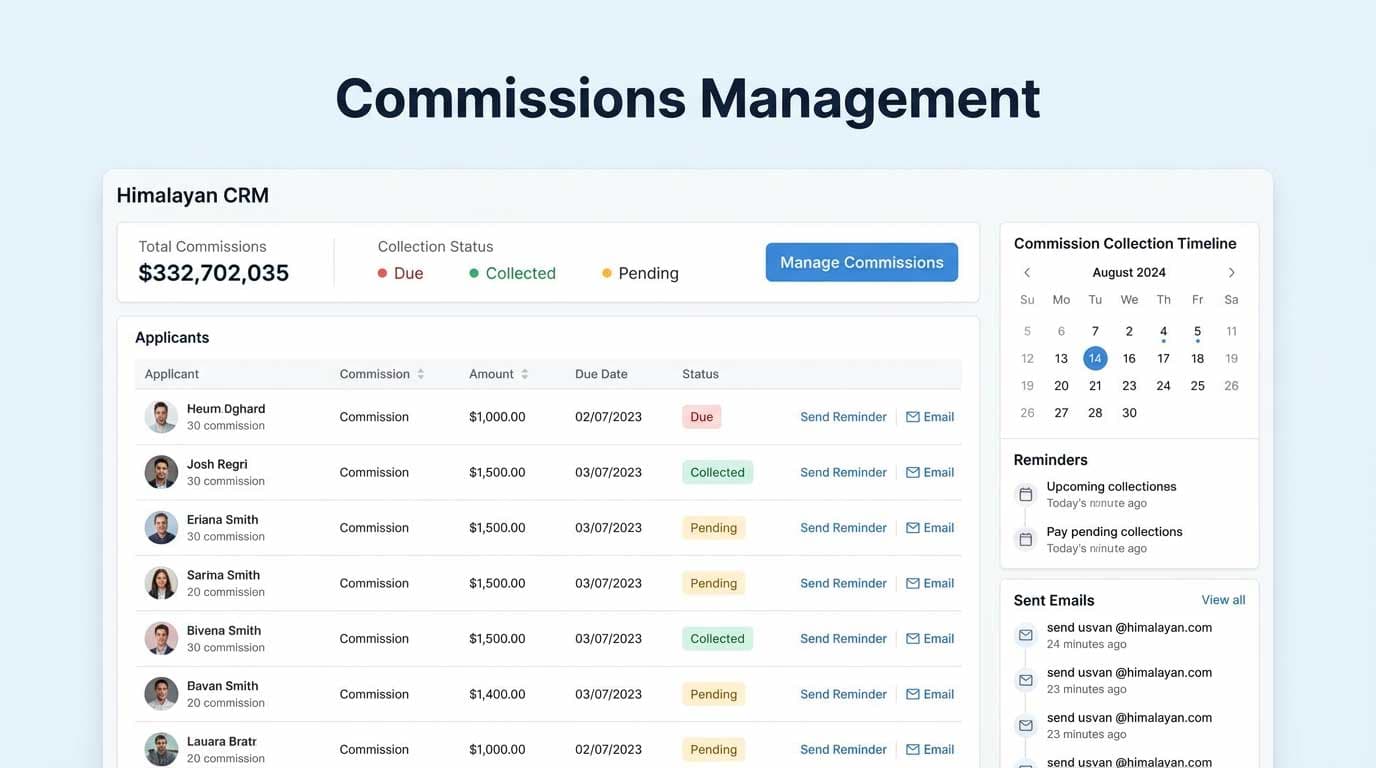Open View all sent emails
Viewport: 1376px width, 768px height.
click(1223, 599)
